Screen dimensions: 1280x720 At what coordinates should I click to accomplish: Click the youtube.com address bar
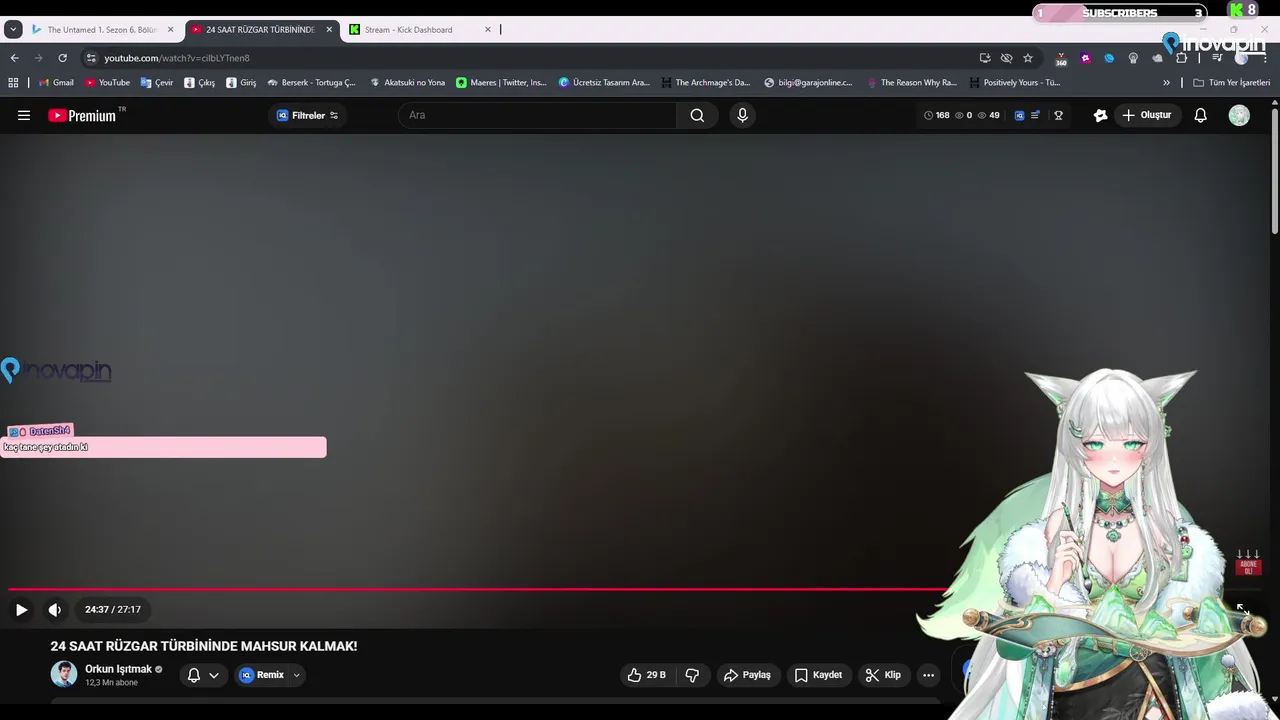point(540,58)
